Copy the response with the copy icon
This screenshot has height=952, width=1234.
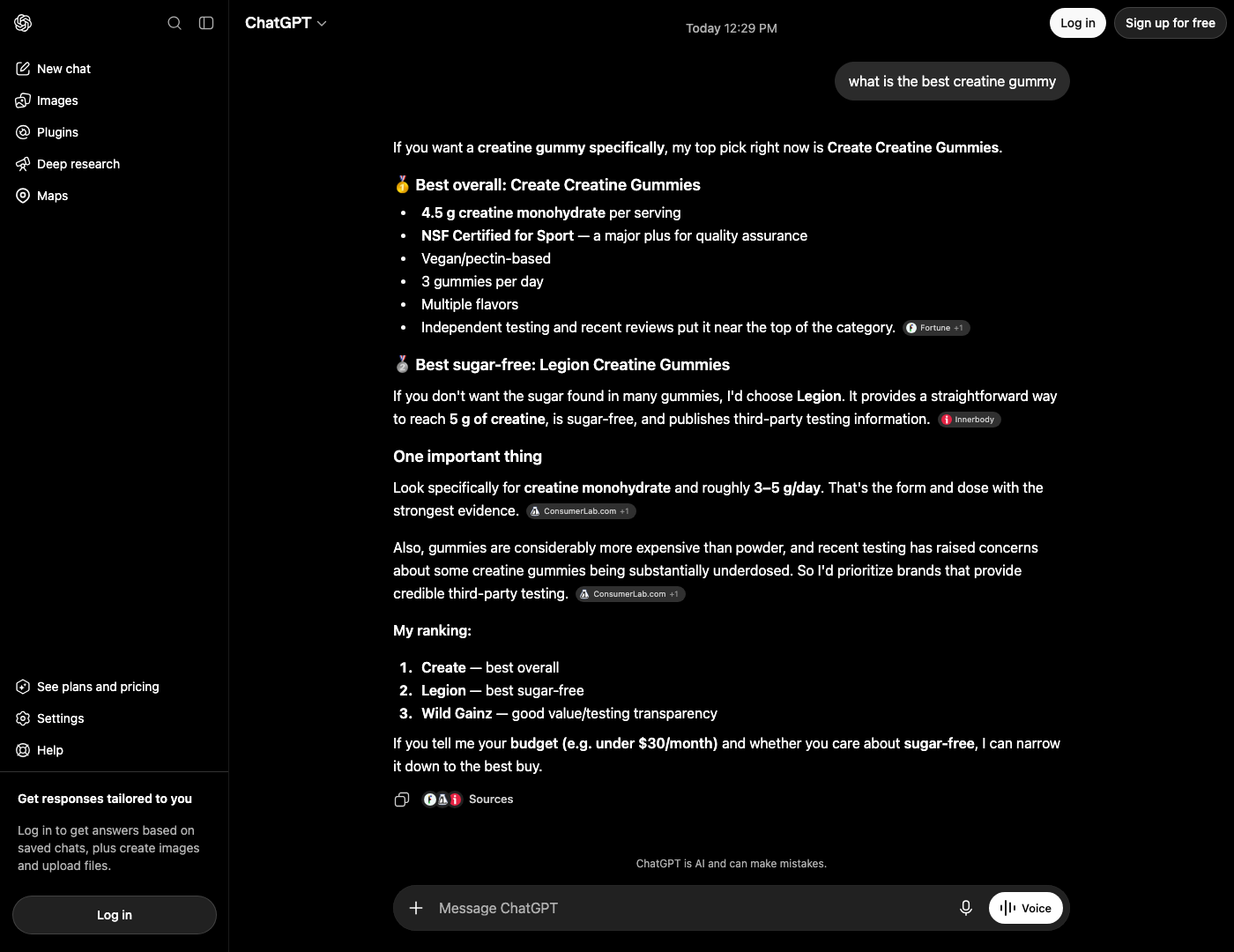[402, 800]
